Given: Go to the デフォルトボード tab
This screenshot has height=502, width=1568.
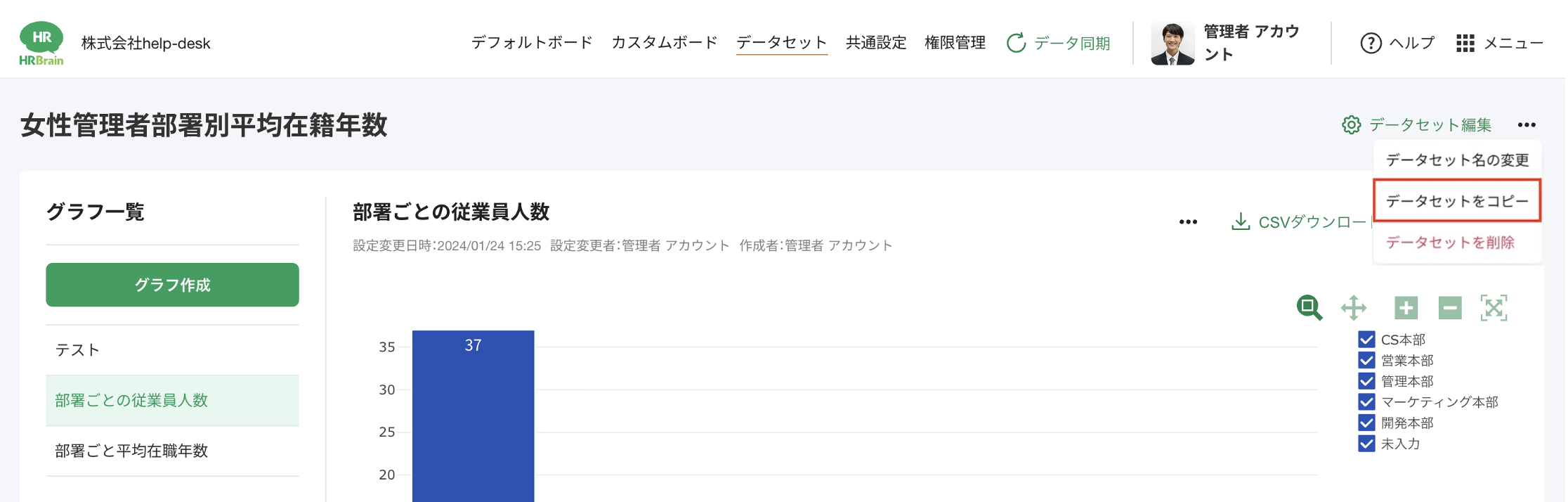Looking at the screenshot, I should (x=532, y=43).
